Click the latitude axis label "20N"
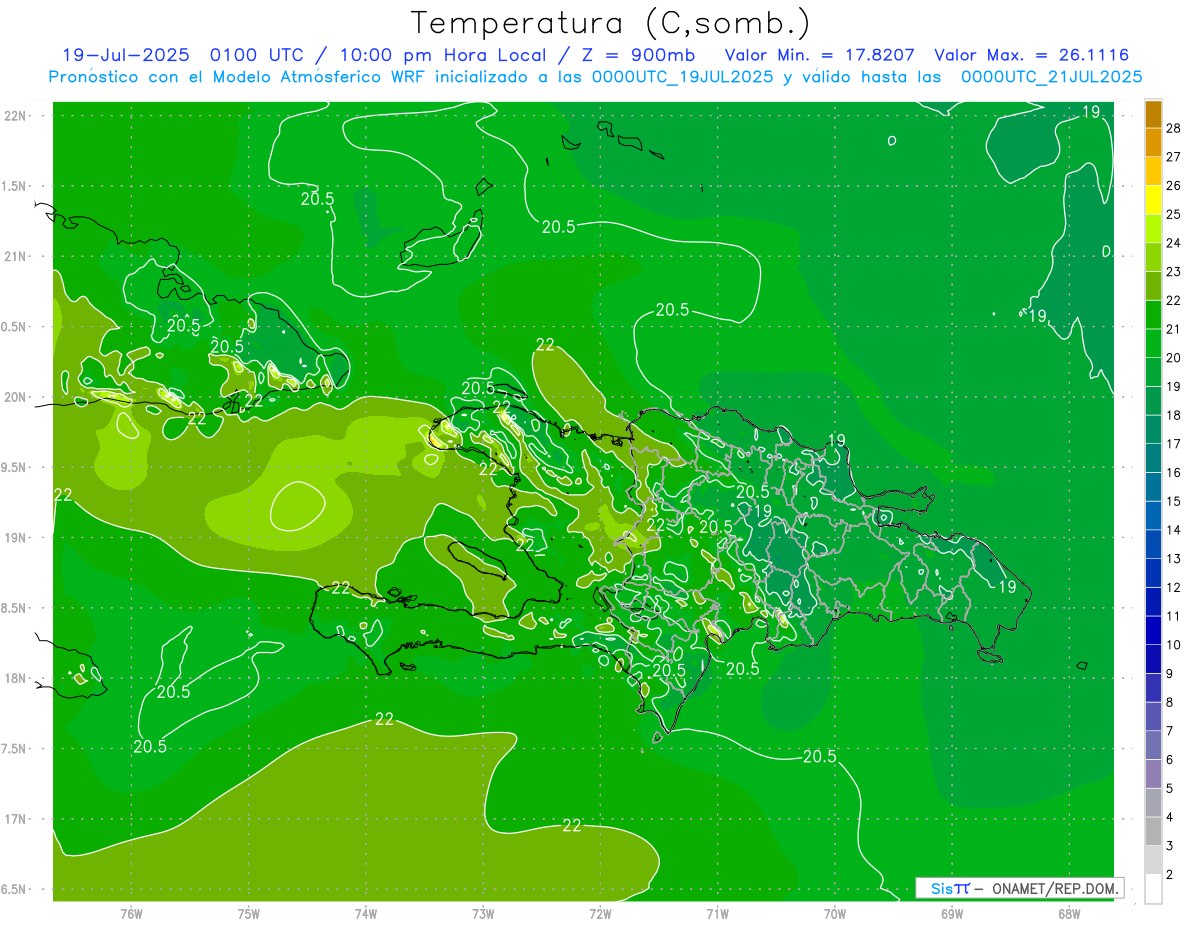 pos(17,397)
